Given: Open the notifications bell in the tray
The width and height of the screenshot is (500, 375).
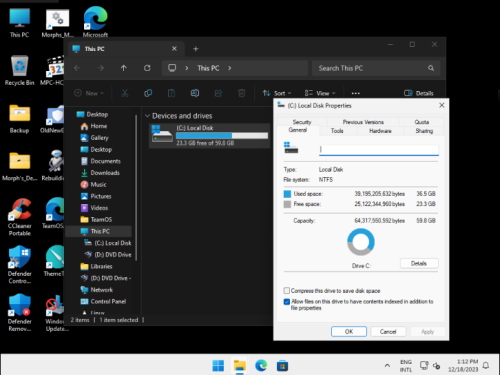Looking at the screenshot, I should [x=486, y=366].
